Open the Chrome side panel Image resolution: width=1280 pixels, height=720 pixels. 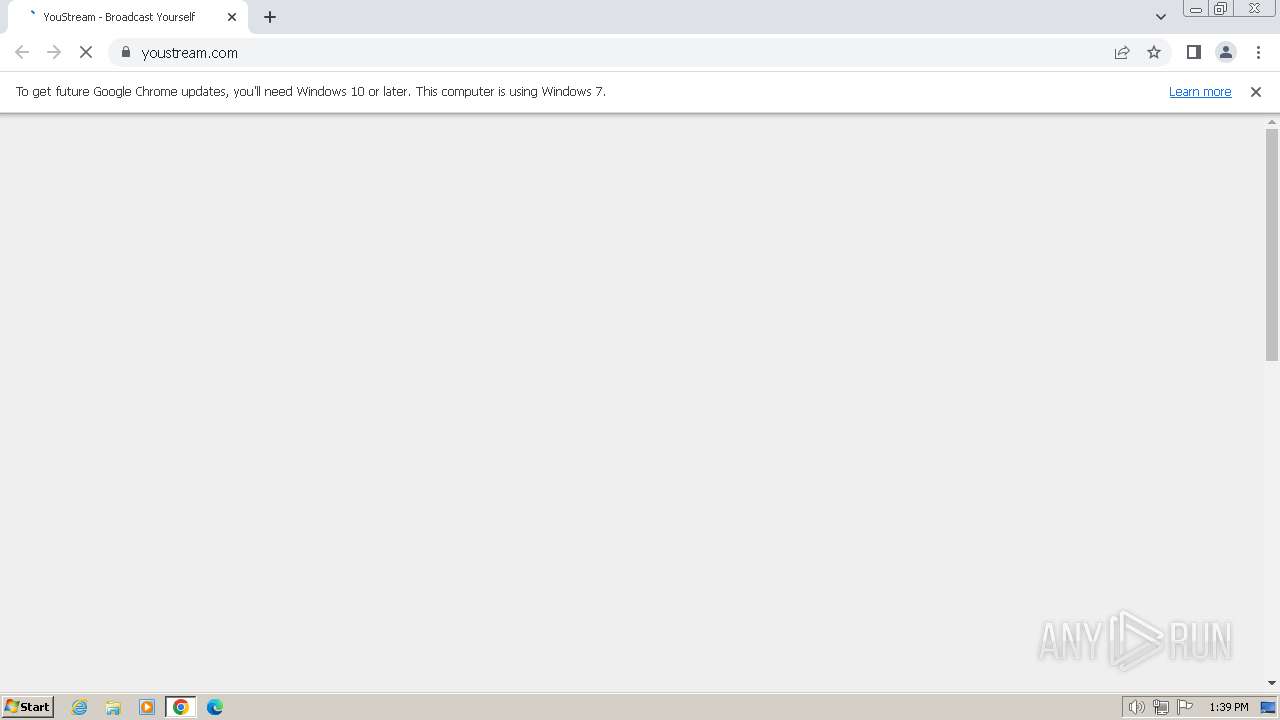1193,52
